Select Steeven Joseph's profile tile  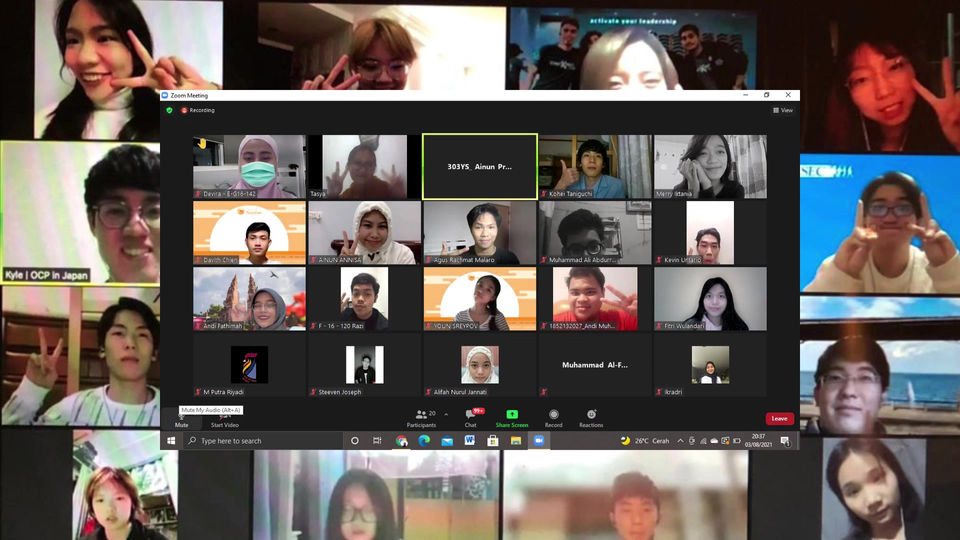[364, 365]
